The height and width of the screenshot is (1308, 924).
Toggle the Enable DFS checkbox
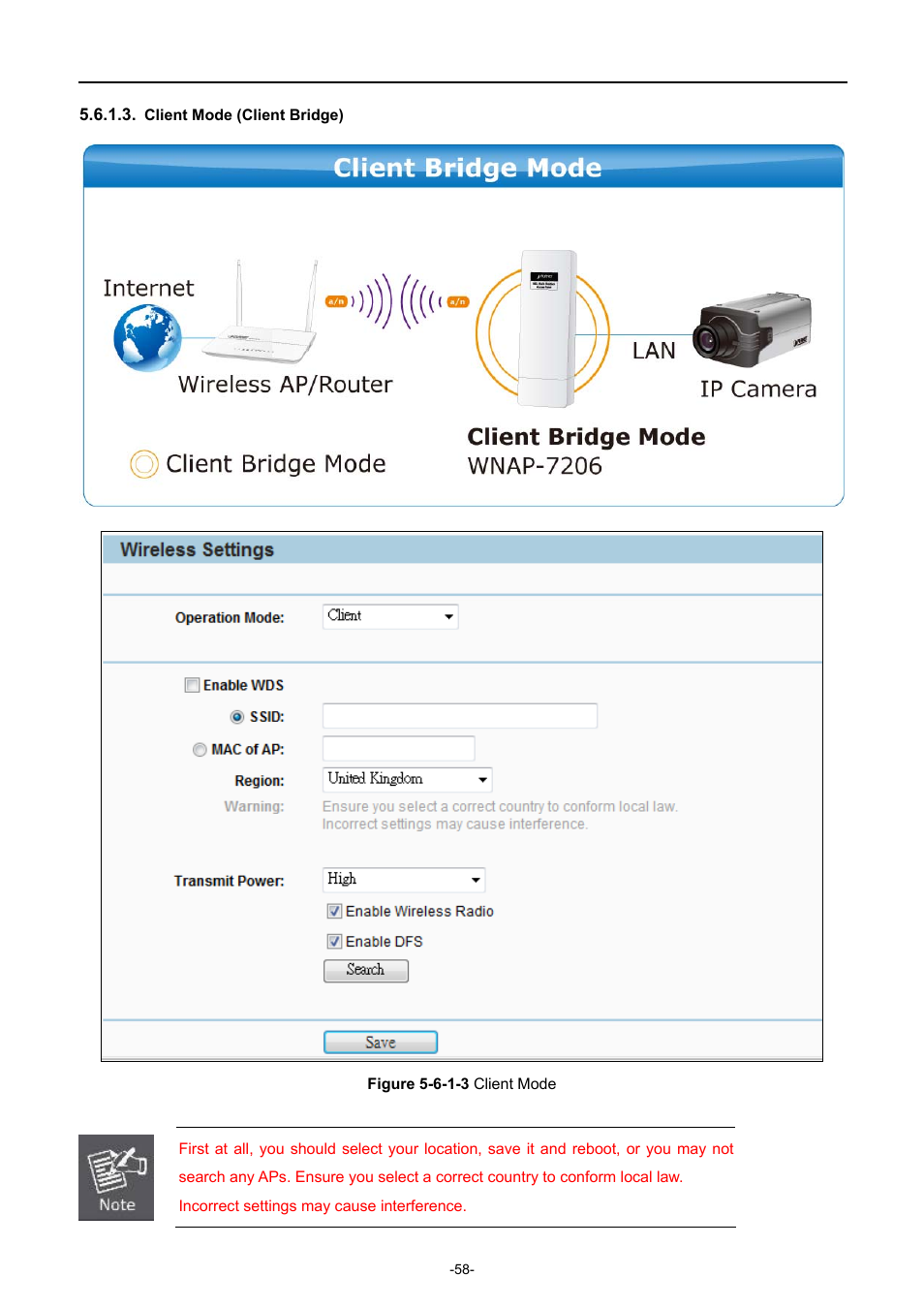334,941
